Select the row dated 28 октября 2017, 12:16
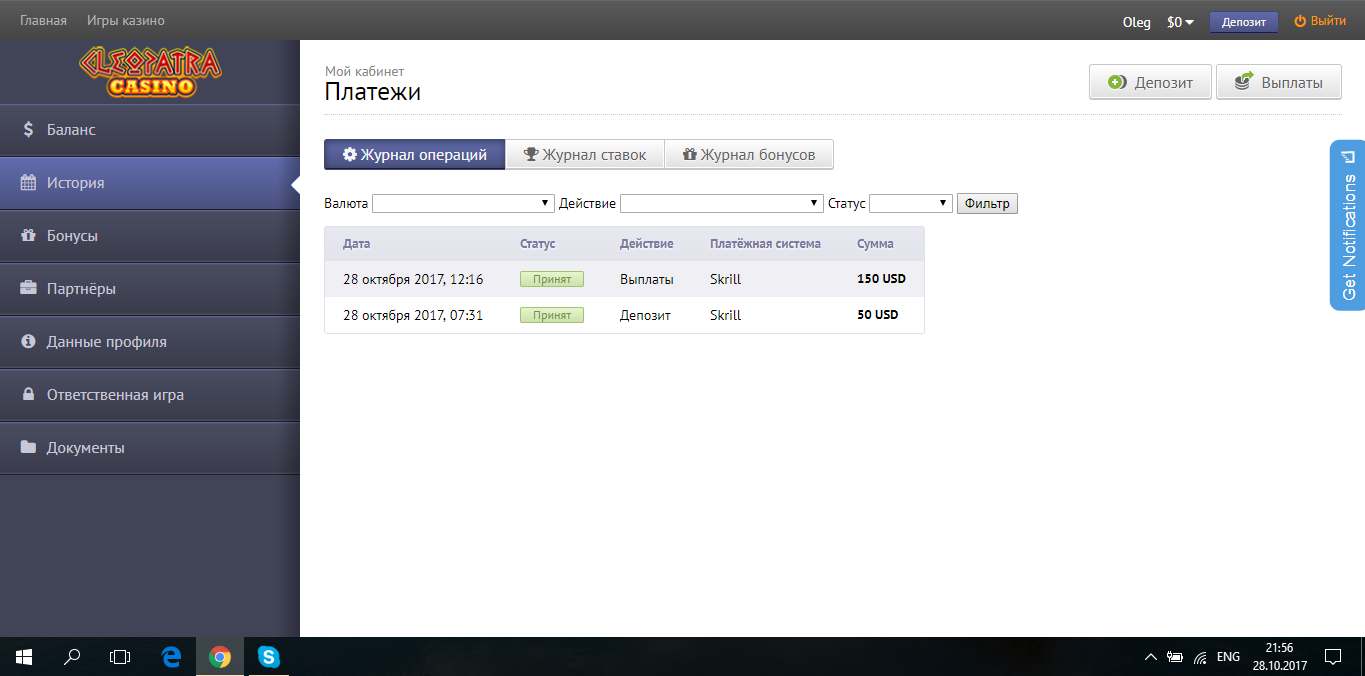Image resolution: width=1365 pixels, height=676 pixels. tap(624, 279)
